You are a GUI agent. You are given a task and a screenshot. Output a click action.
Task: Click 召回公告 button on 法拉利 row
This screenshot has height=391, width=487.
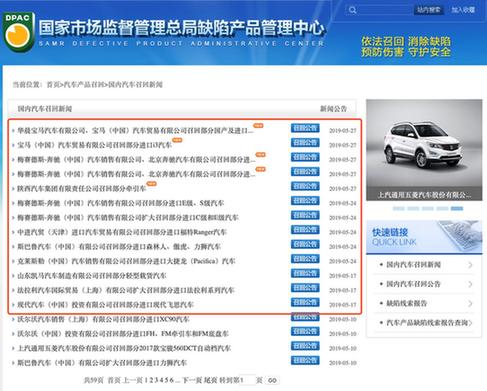[x=305, y=288]
